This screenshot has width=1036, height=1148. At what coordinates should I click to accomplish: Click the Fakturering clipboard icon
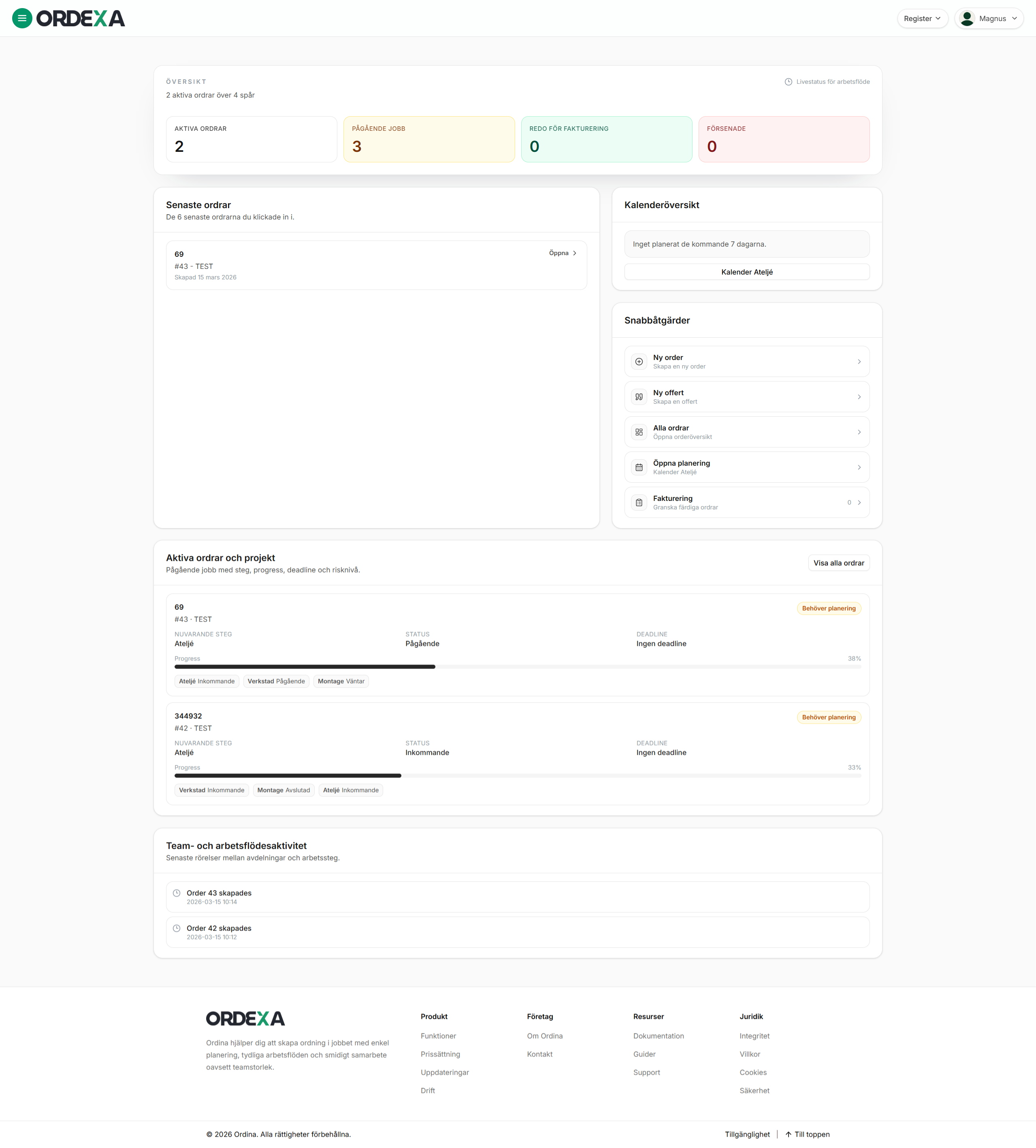(x=639, y=503)
